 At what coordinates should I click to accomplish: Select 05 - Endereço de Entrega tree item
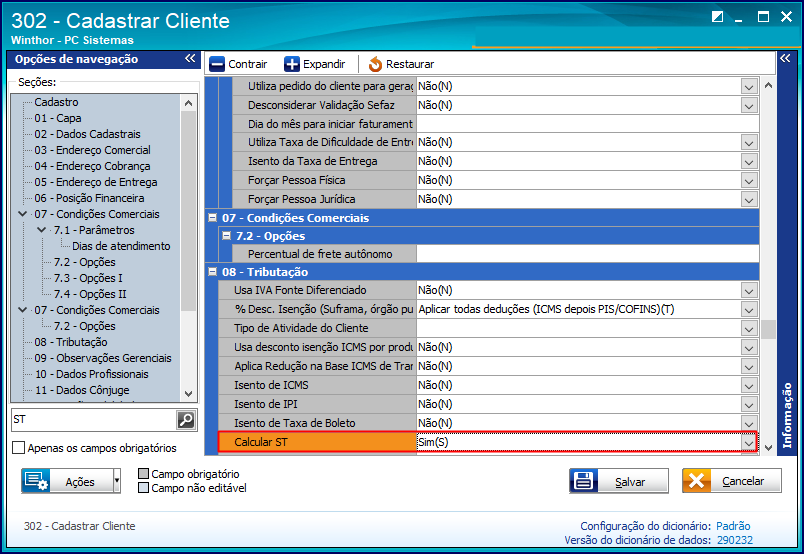point(96,182)
